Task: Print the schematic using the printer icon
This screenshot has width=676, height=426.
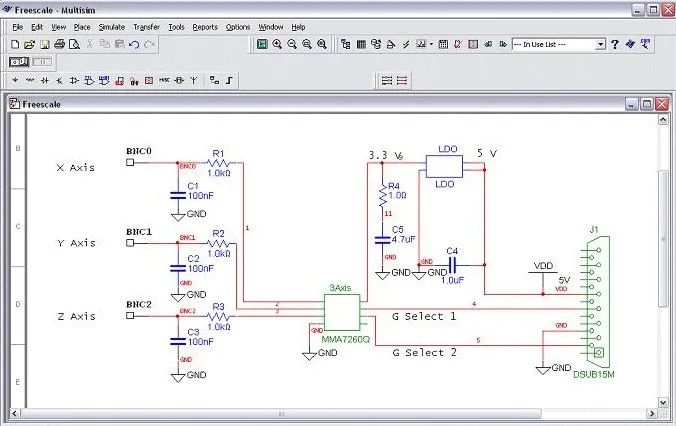Action: pyautogui.click(x=59, y=44)
